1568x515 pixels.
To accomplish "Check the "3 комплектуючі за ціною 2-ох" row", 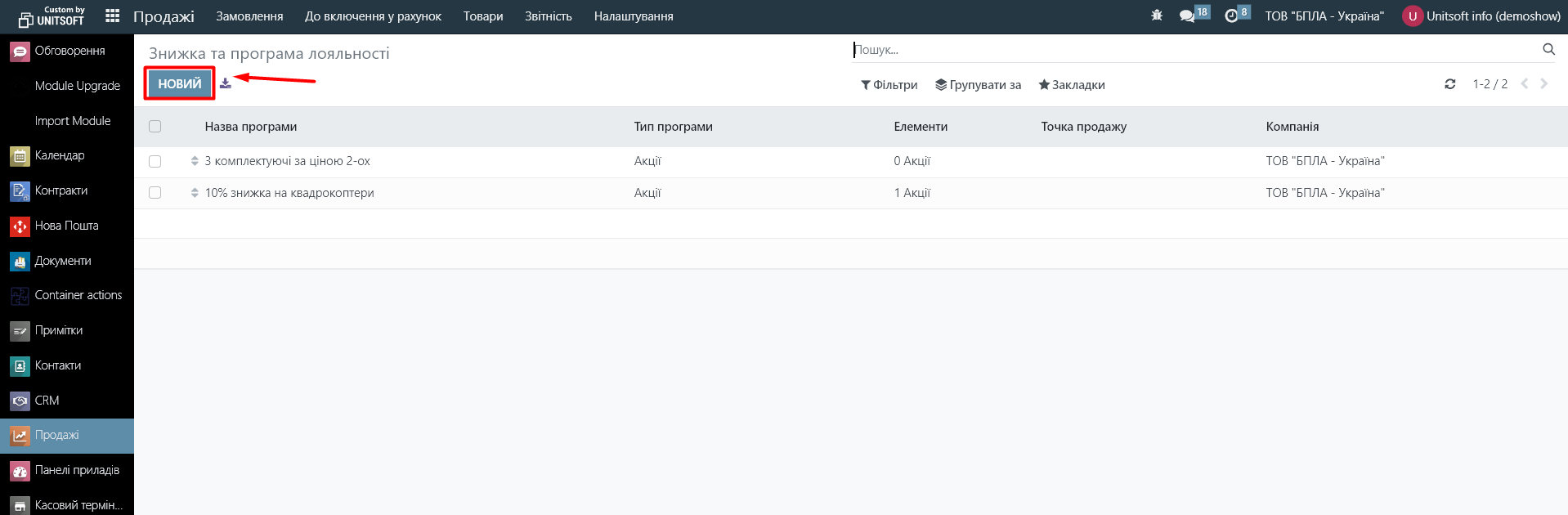I will tap(155, 162).
